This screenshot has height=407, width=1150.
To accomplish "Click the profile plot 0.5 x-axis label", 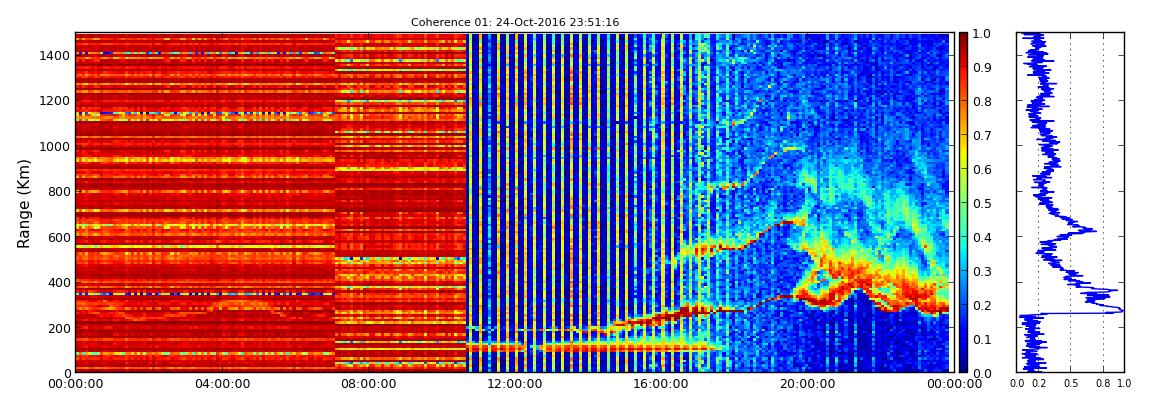I will [x=1071, y=384].
